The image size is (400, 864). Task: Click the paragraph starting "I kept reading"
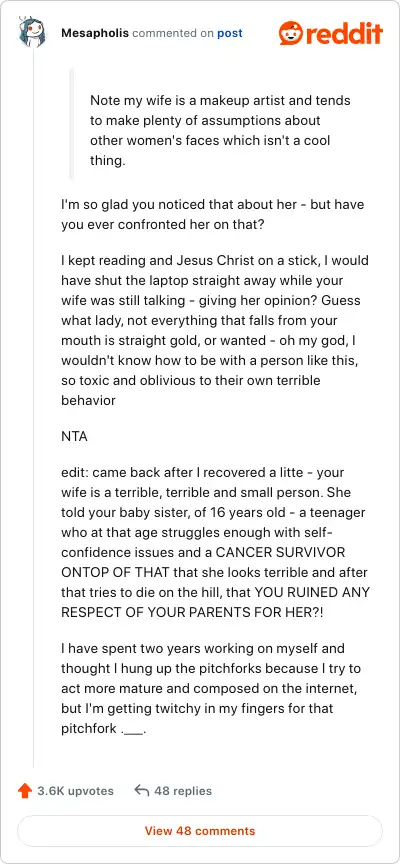[x=215, y=330]
